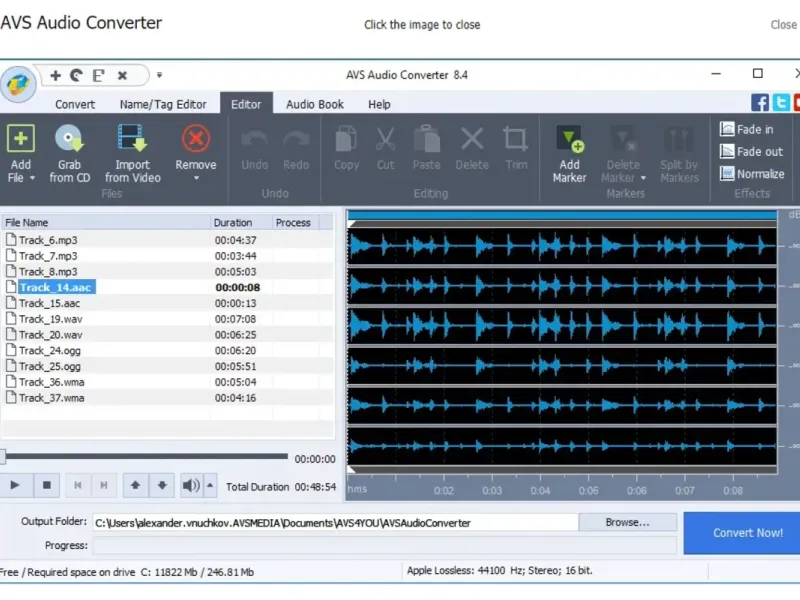Expand the volume slider arrow
This screenshot has height=600, width=800.
210,485
